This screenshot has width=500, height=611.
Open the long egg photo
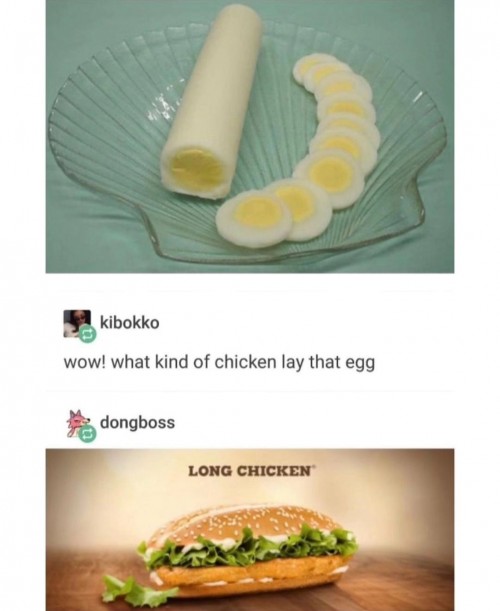click(250, 136)
